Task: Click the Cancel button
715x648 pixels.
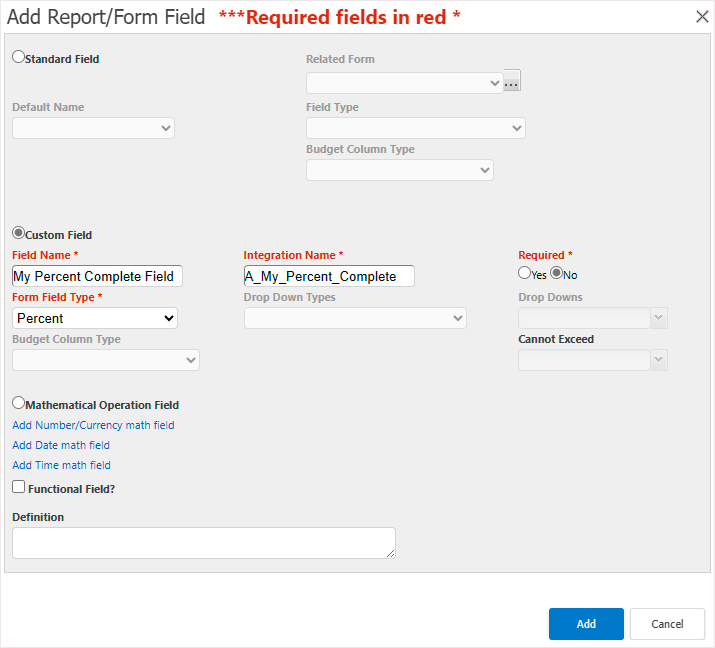Action: [668, 624]
